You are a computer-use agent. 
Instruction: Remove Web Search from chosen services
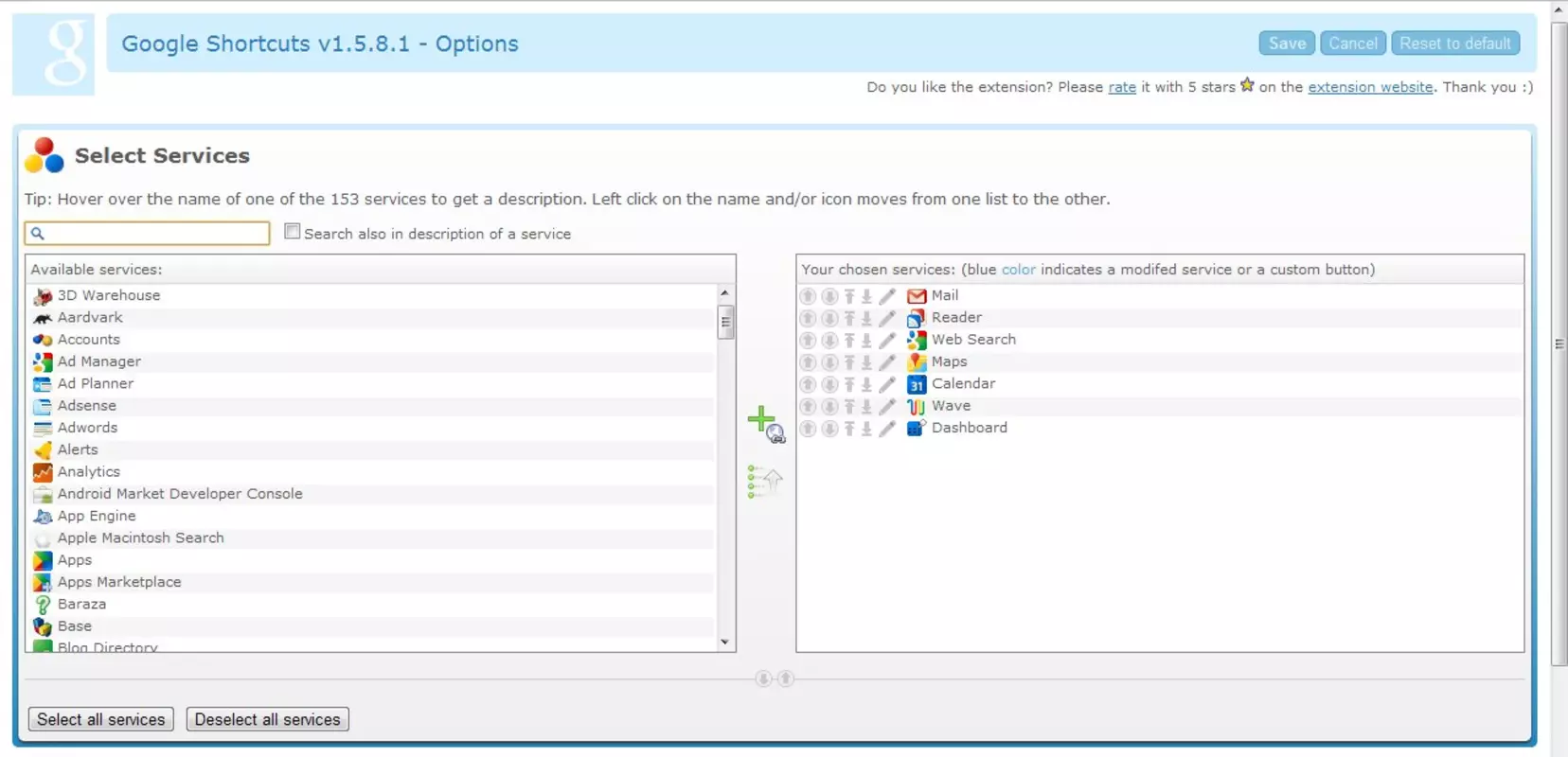973,340
